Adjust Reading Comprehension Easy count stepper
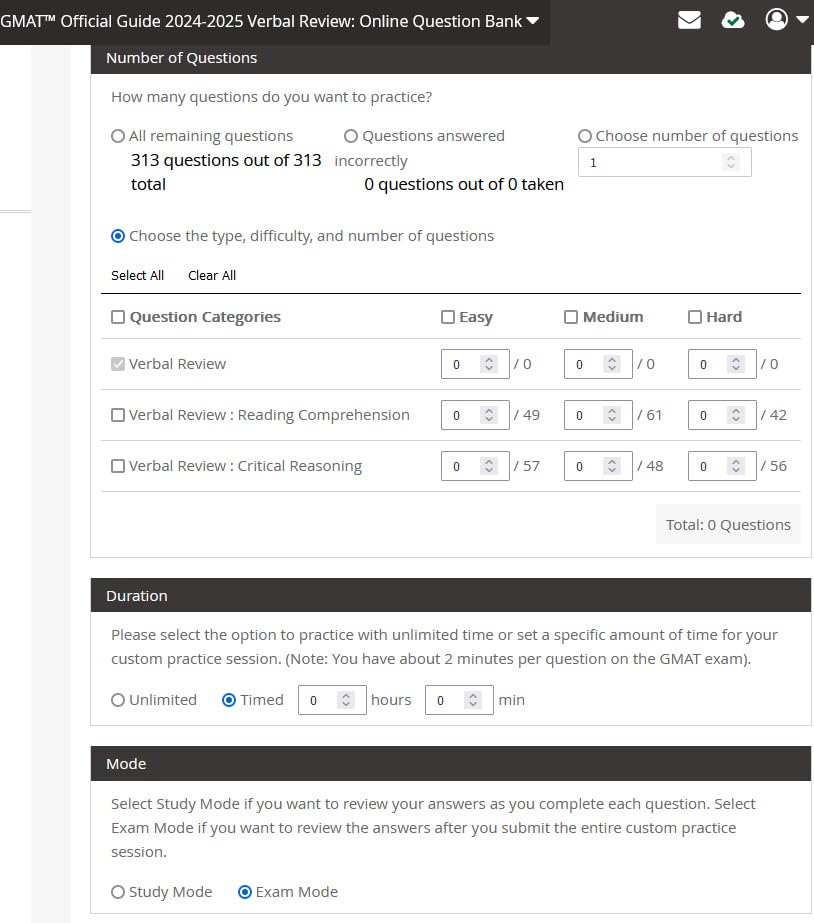 [489, 415]
